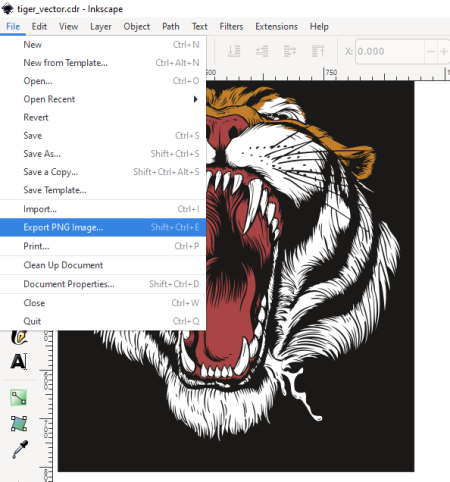450x482 pixels.
Task: Click the Lower selection to bottom icon
Action: tap(234, 51)
